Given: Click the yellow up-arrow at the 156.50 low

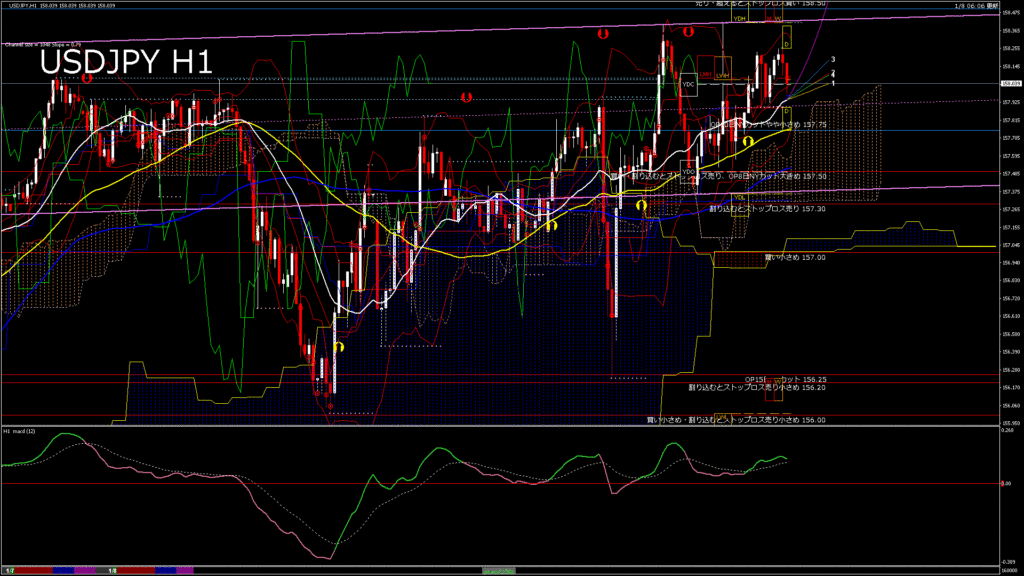Looking at the screenshot, I should tap(338, 347).
